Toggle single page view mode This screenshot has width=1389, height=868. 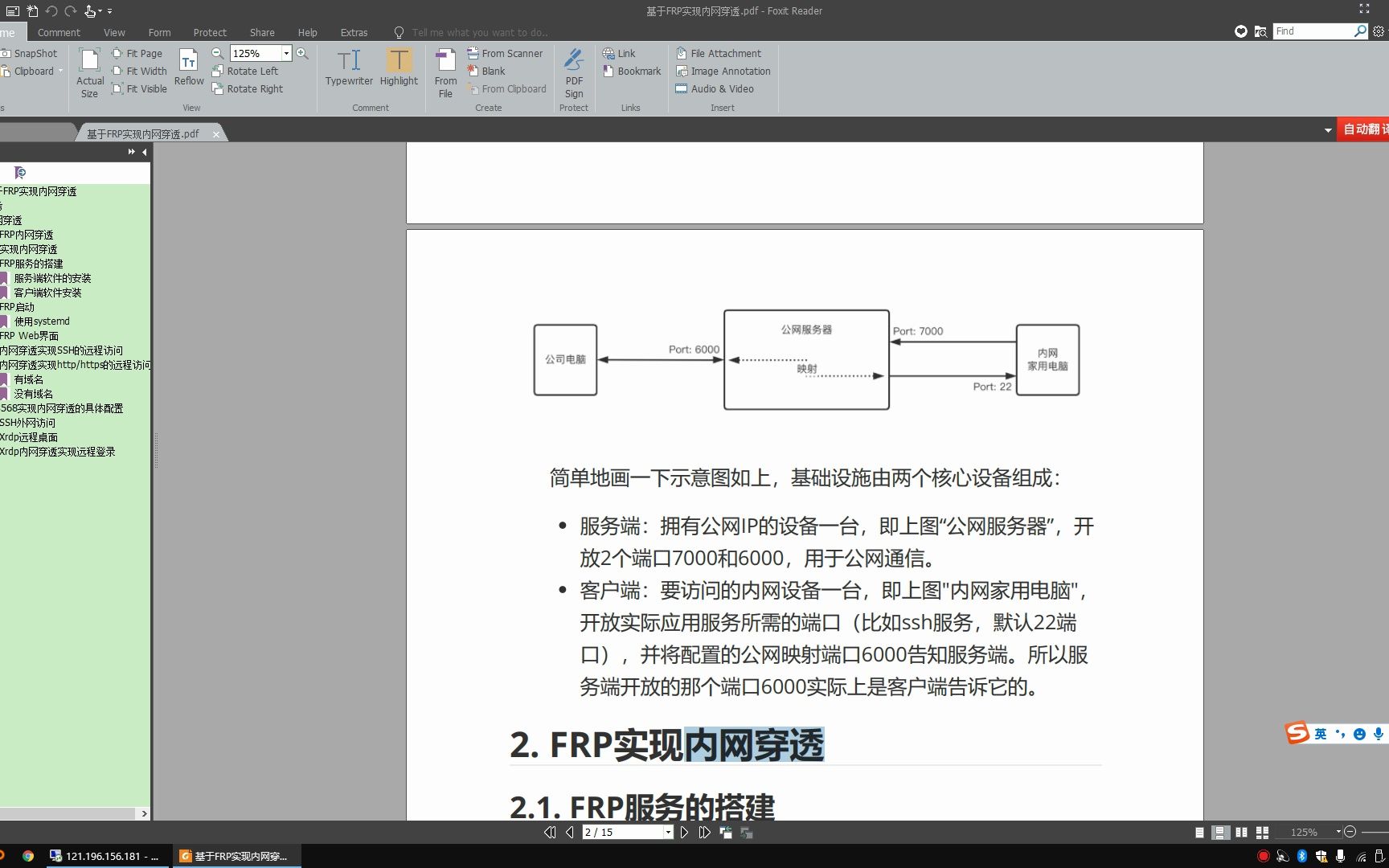point(1199,833)
